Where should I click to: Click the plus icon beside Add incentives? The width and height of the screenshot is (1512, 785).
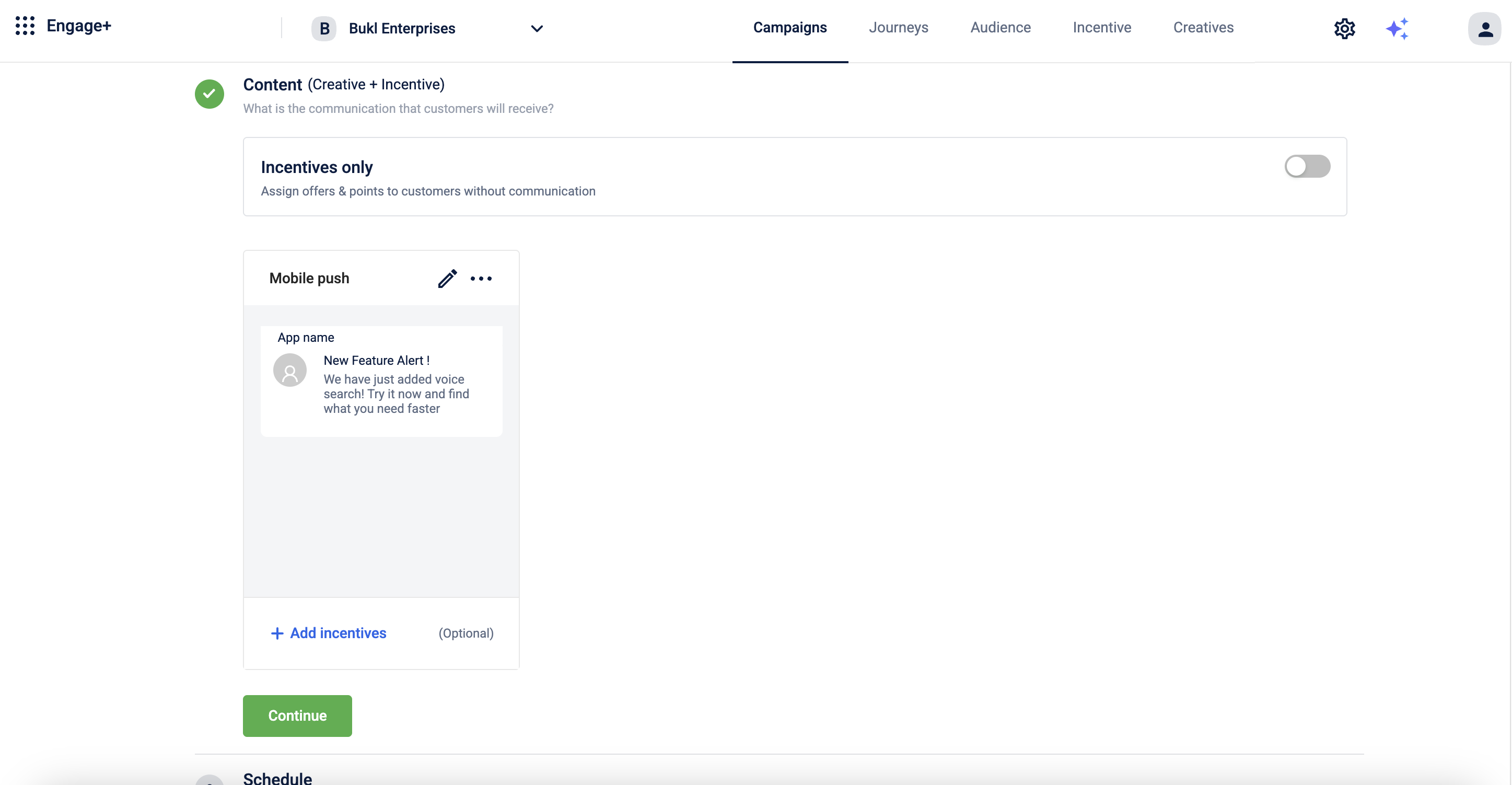point(277,633)
